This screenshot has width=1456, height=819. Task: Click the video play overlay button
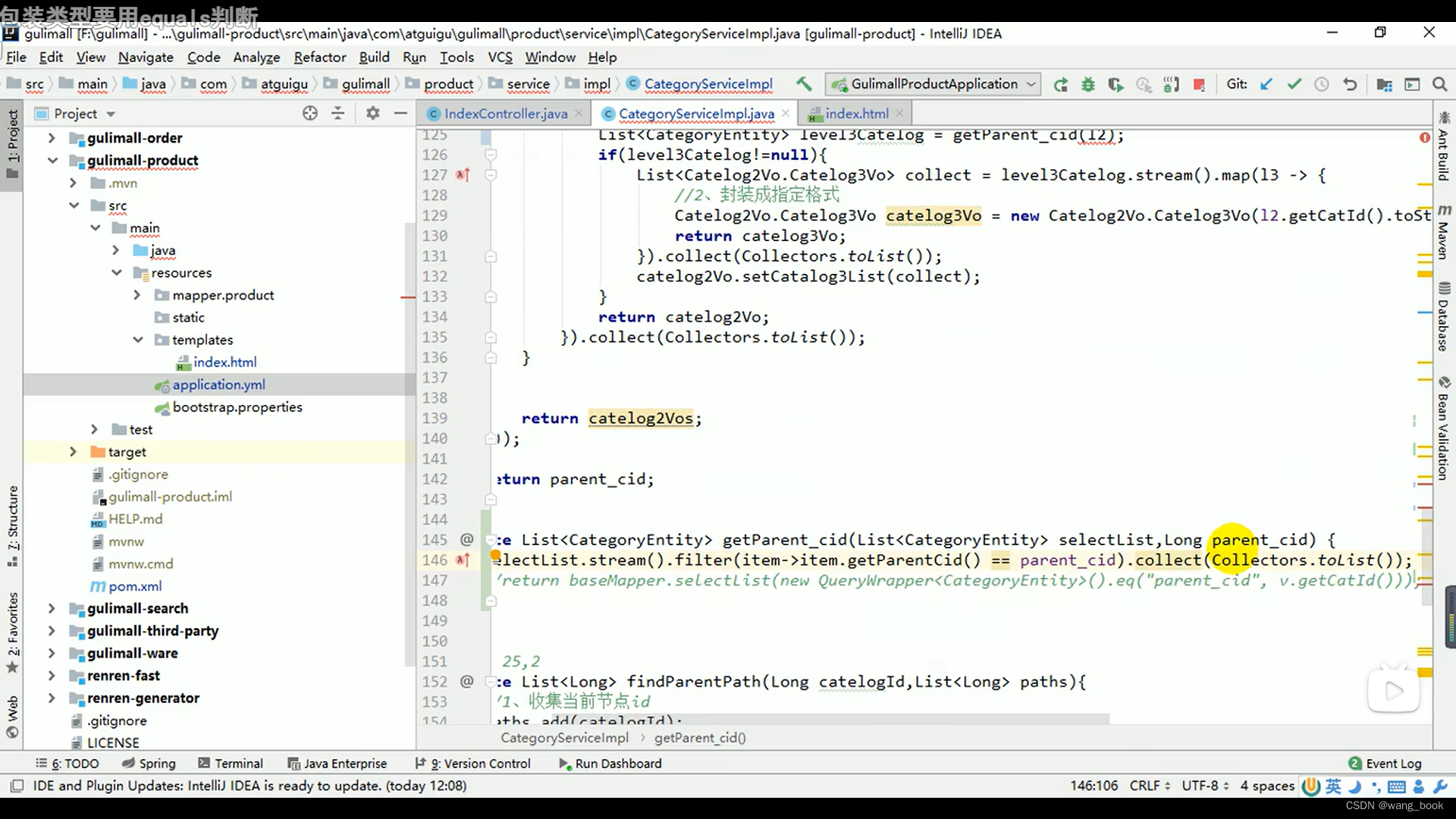tap(1394, 691)
